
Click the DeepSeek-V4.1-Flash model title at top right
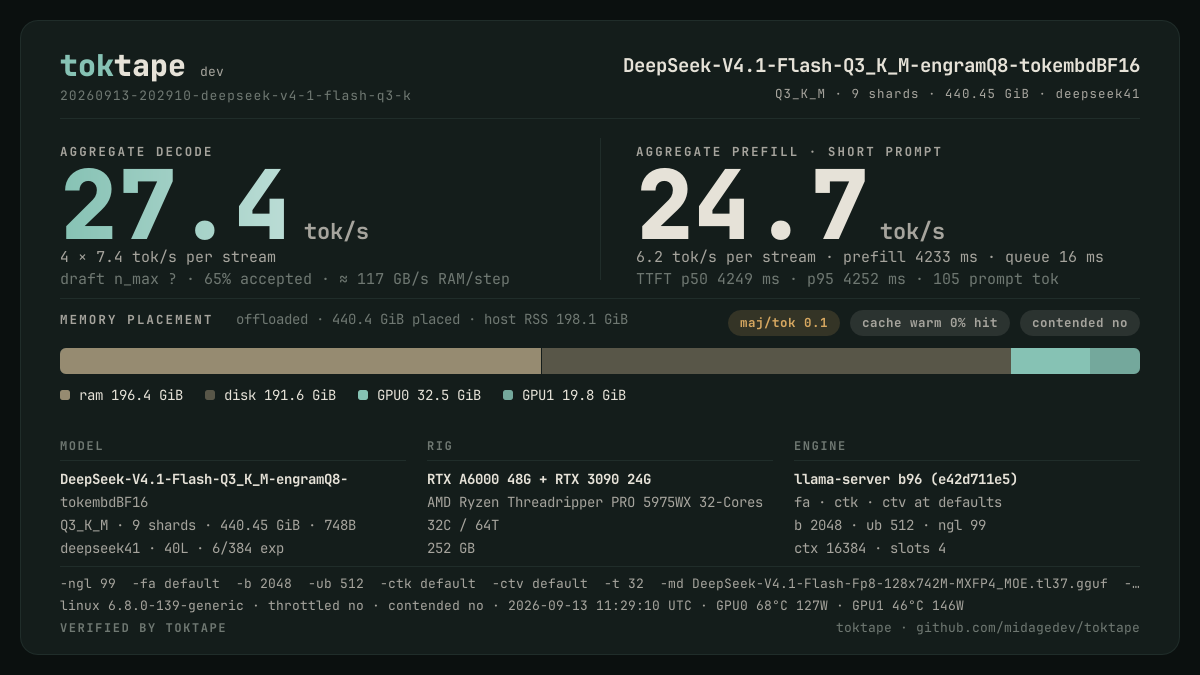click(x=881, y=66)
